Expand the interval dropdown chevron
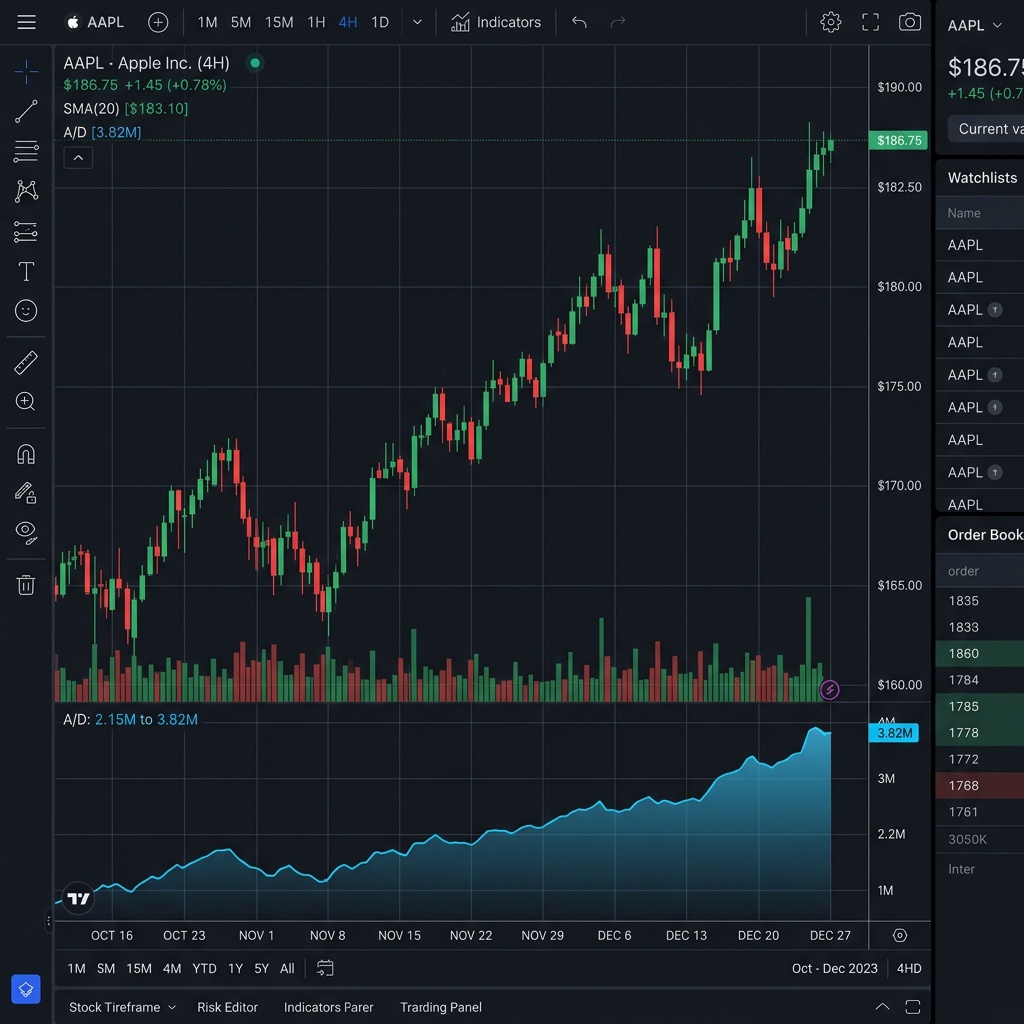Viewport: 1024px width, 1024px height. [x=417, y=22]
